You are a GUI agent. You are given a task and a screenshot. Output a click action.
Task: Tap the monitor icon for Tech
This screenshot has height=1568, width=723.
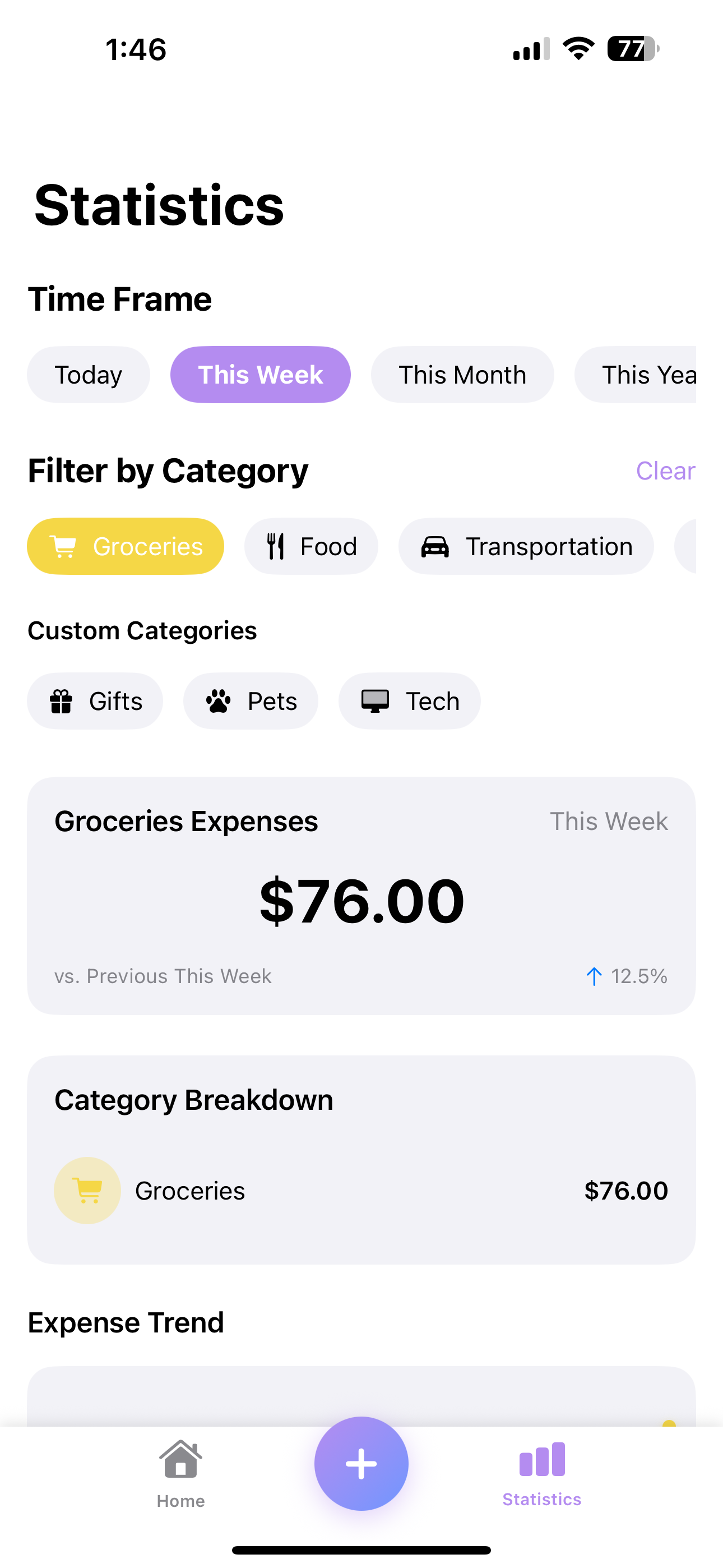(375, 700)
